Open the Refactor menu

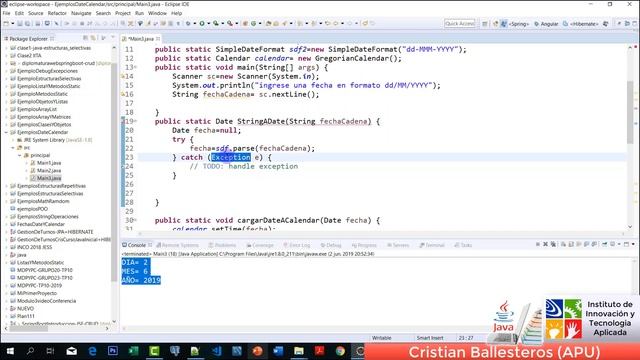pyautogui.click(x=57, y=13)
